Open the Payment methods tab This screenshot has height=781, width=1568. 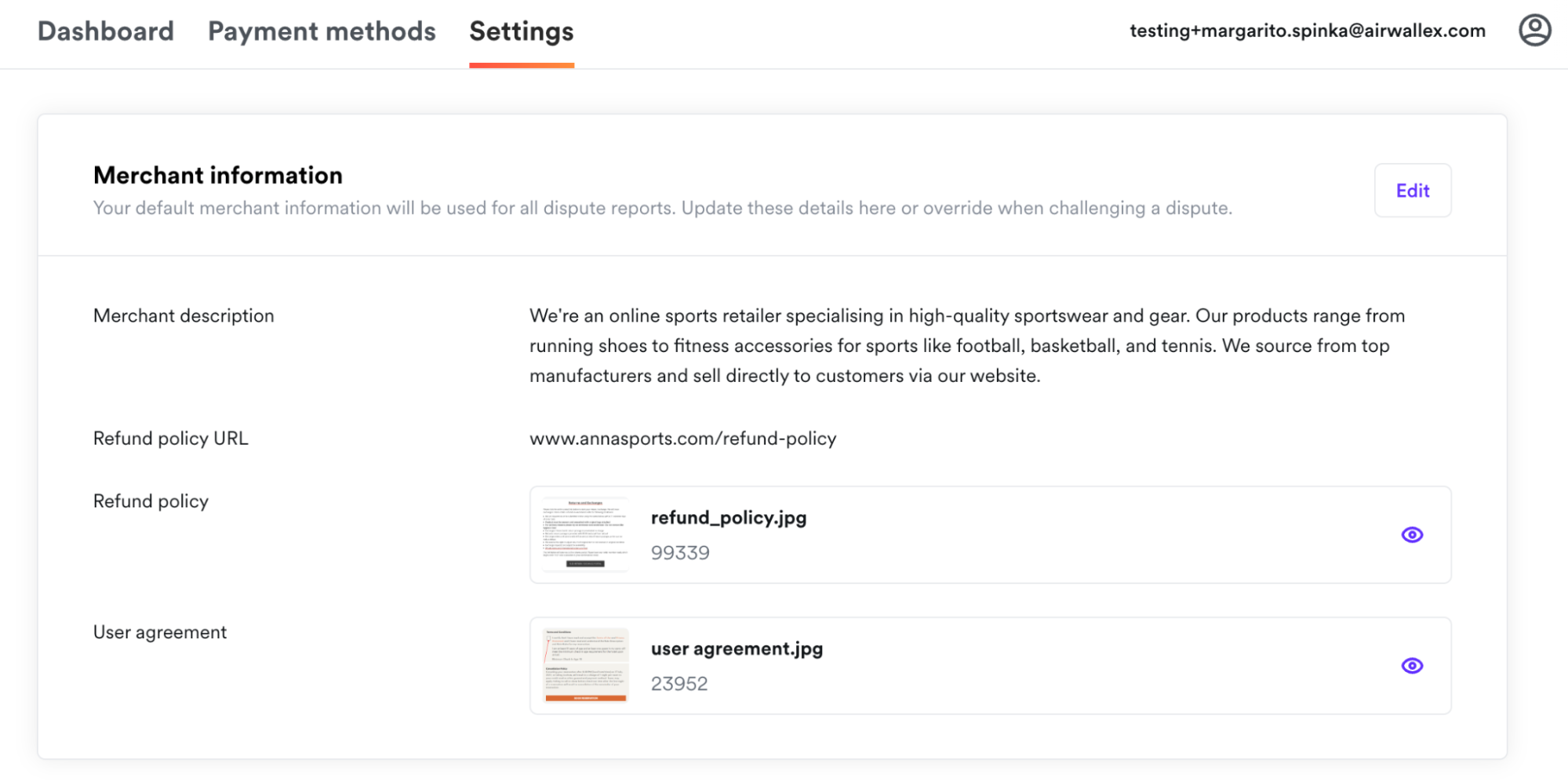click(322, 31)
